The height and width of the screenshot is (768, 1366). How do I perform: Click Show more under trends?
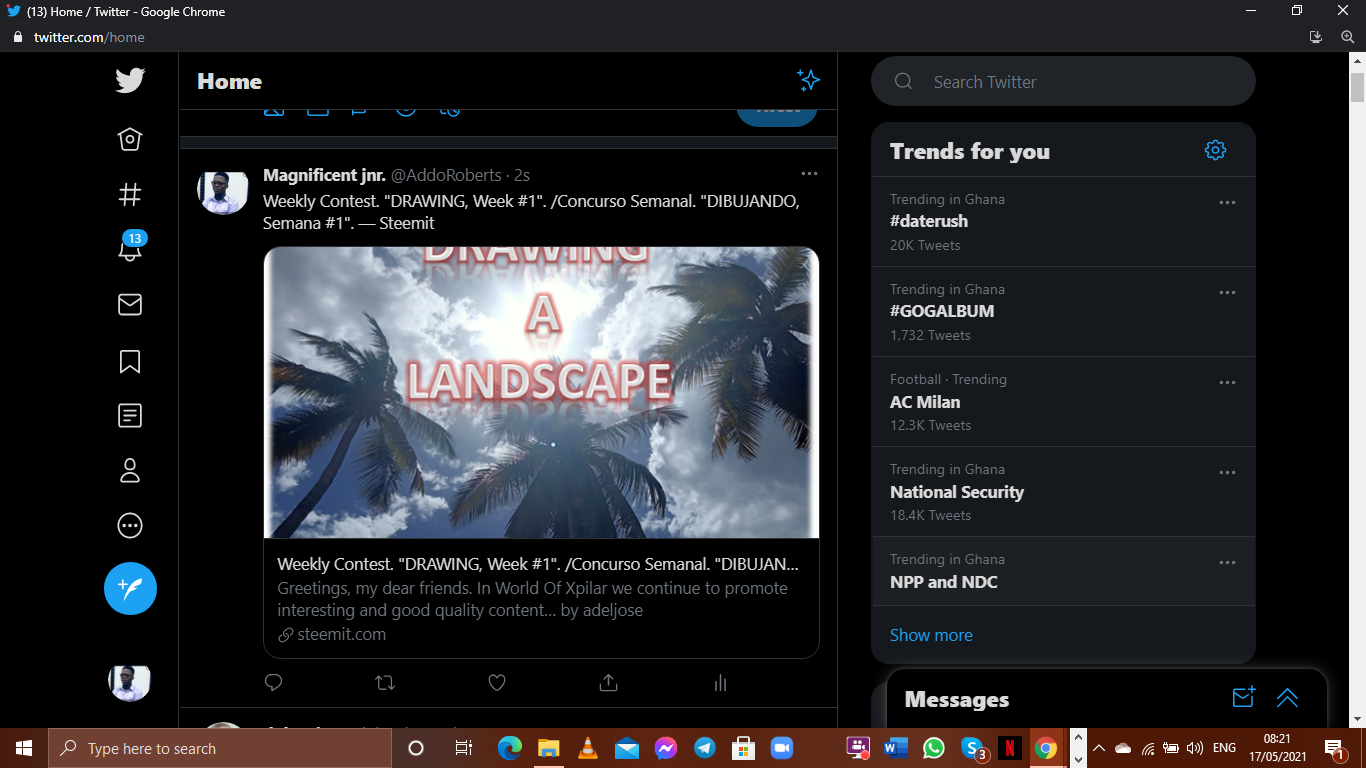click(931, 635)
